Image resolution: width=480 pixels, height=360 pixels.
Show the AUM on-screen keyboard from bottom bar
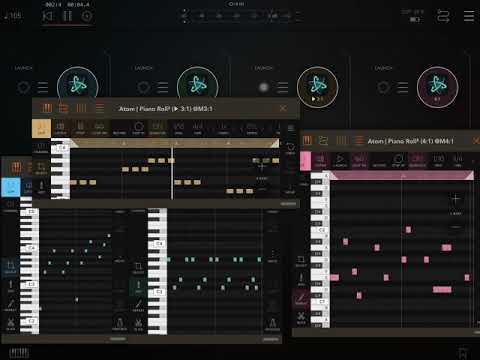click(x=19, y=352)
